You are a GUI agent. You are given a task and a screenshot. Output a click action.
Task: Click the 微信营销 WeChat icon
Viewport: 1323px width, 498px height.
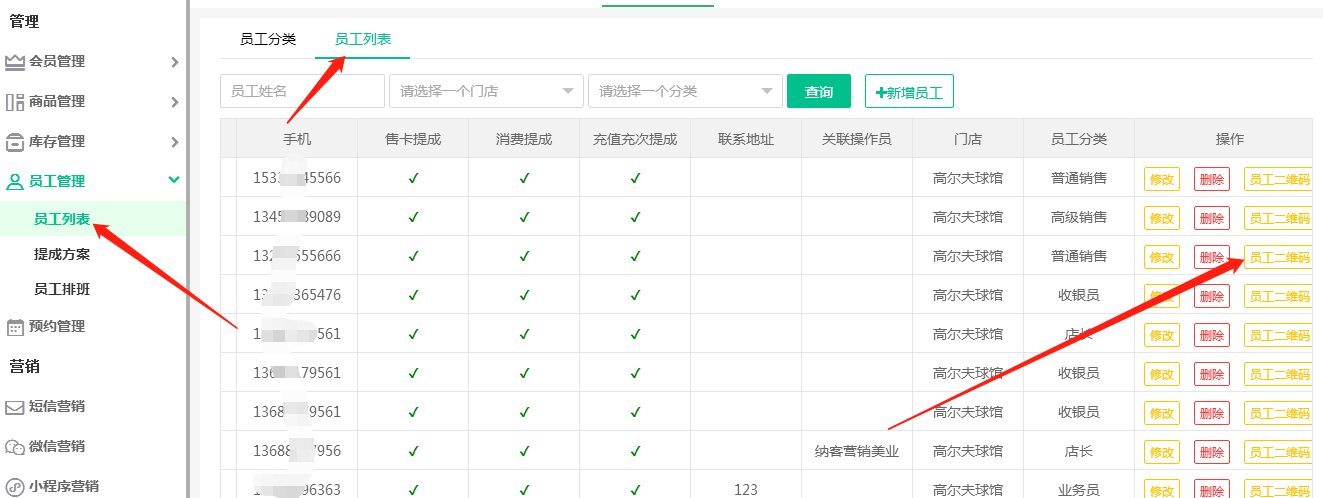(x=15, y=447)
